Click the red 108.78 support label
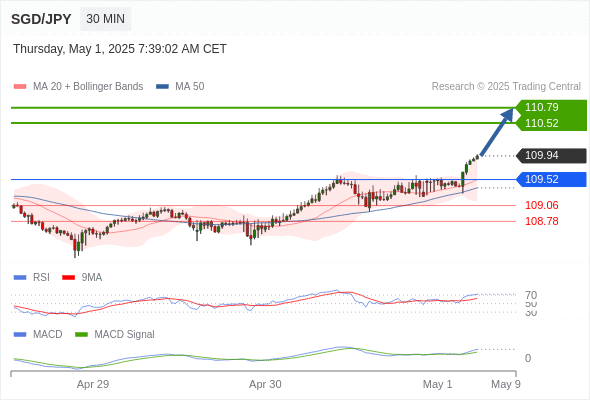 pos(541,221)
